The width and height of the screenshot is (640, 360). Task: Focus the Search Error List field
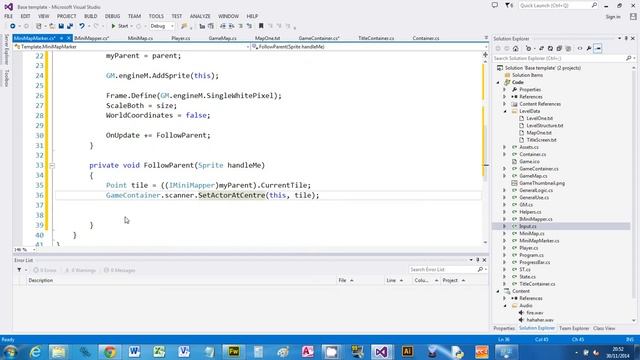443,270
